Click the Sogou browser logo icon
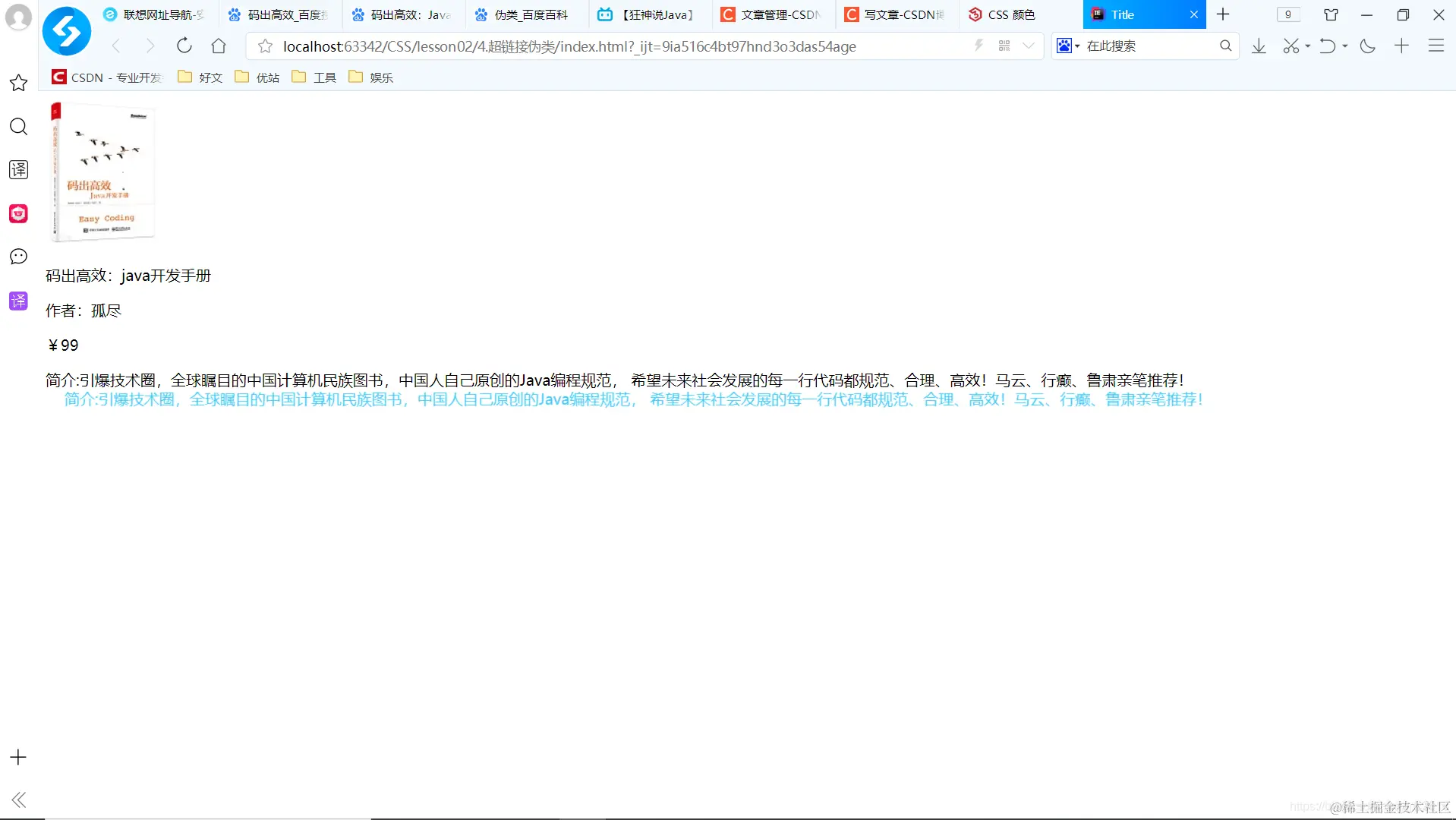1456x820 pixels. 67,31
